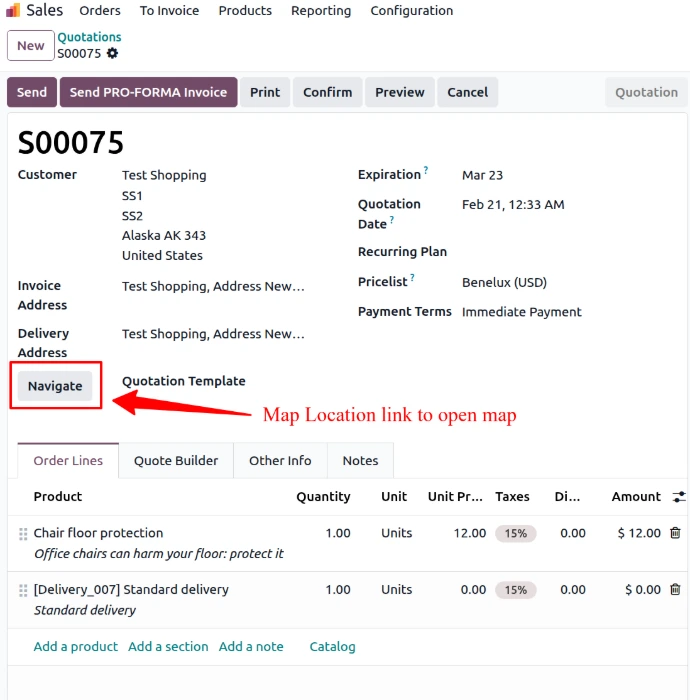690x700 pixels.
Task: Click the Add a product link
Action: pyautogui.click(x=76, y=647)
